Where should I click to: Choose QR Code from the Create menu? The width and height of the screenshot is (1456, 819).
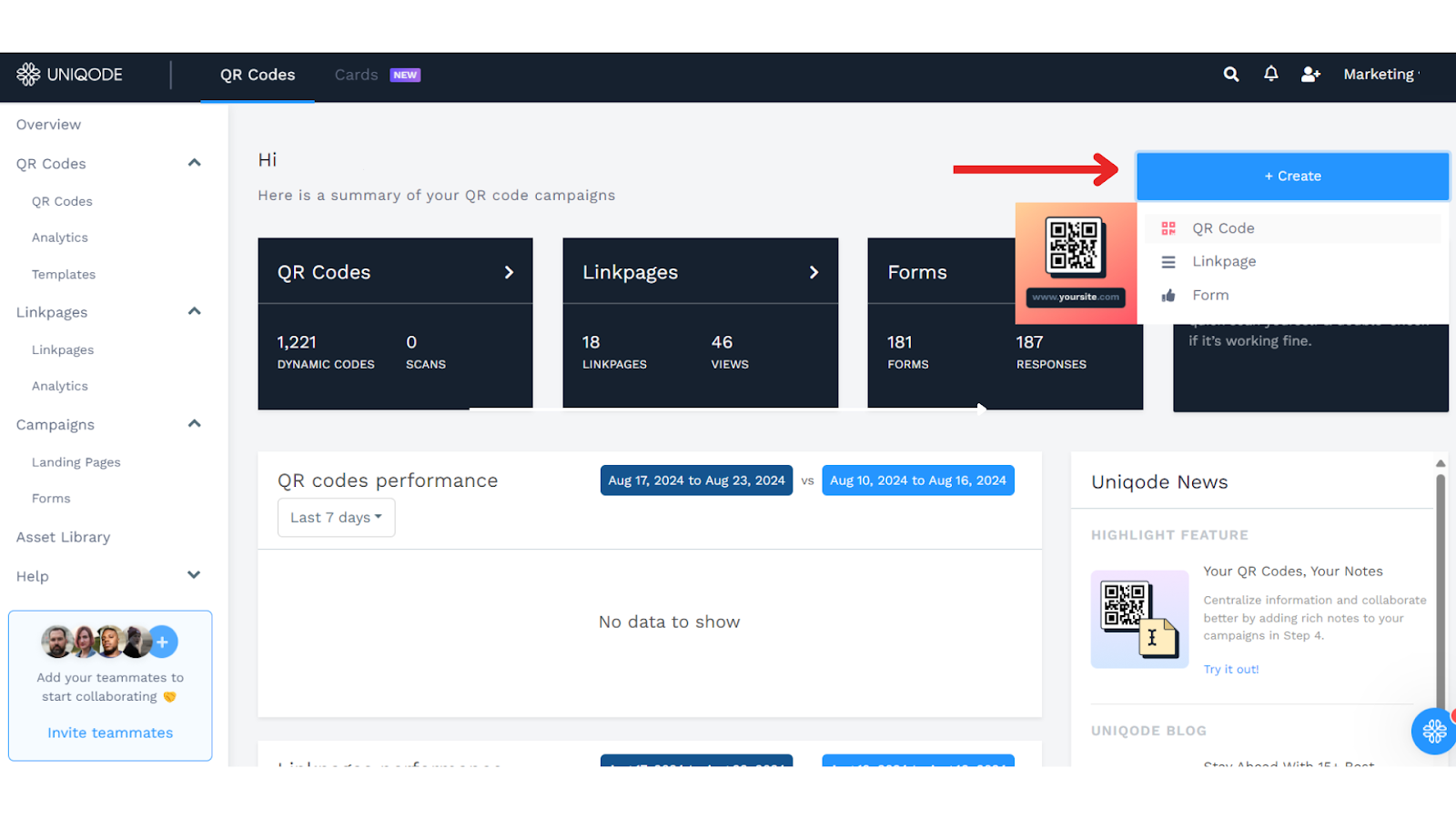point(1292,228)
